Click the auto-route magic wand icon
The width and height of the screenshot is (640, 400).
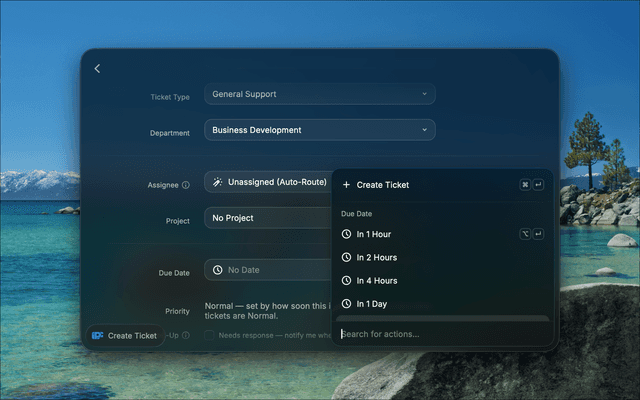click(218, 182)
